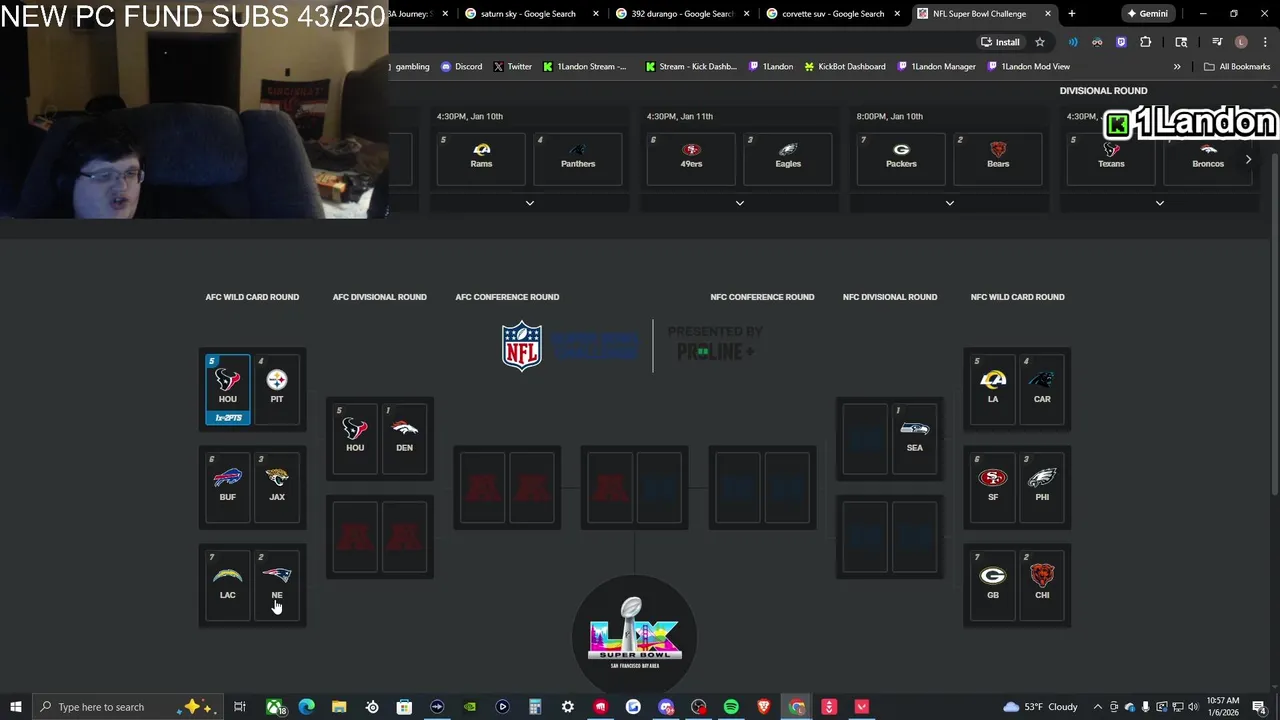Open Spotify from the taskbar

click(x=731, y=707)
